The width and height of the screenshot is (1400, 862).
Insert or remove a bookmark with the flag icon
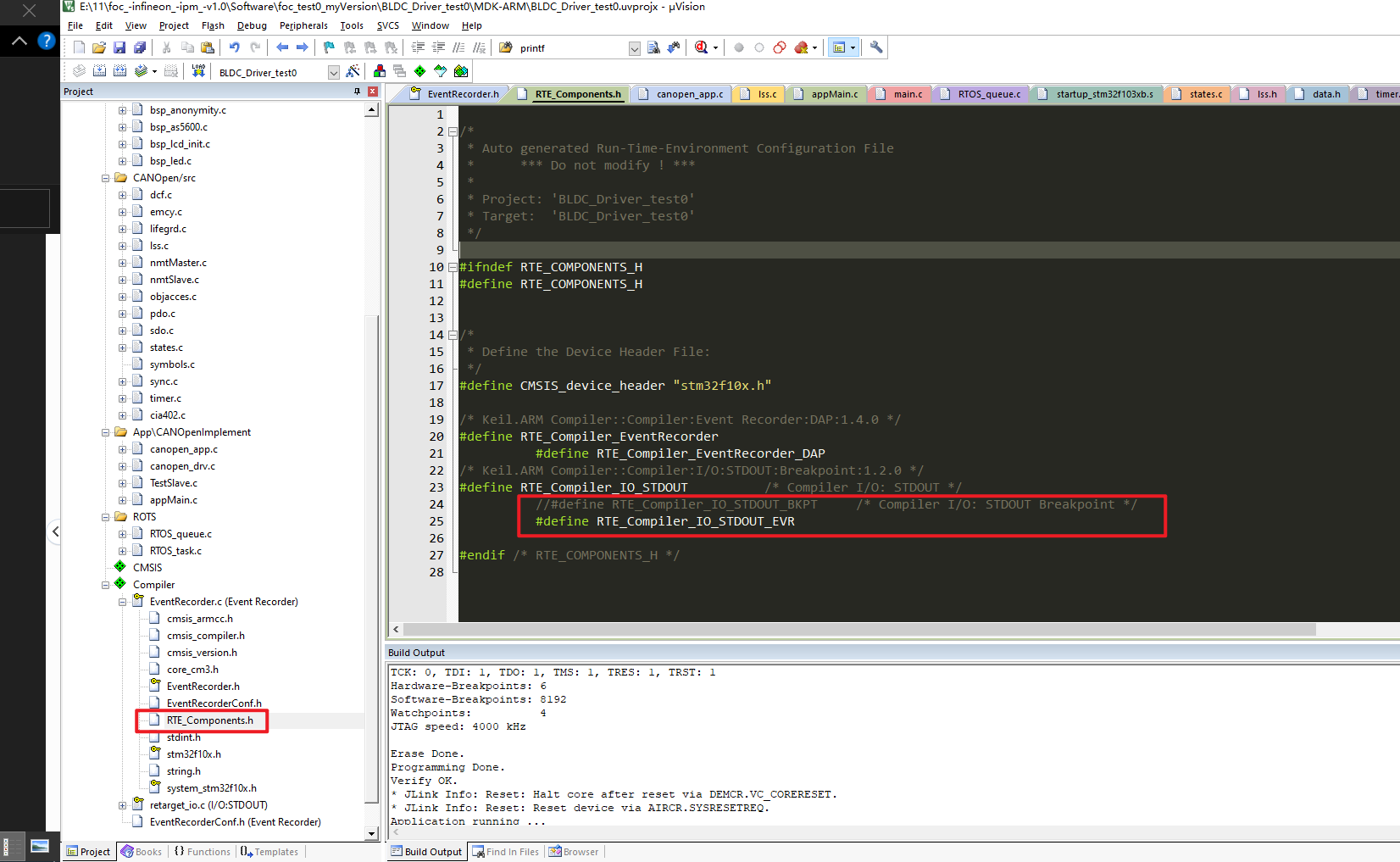[x=330, y=47]
